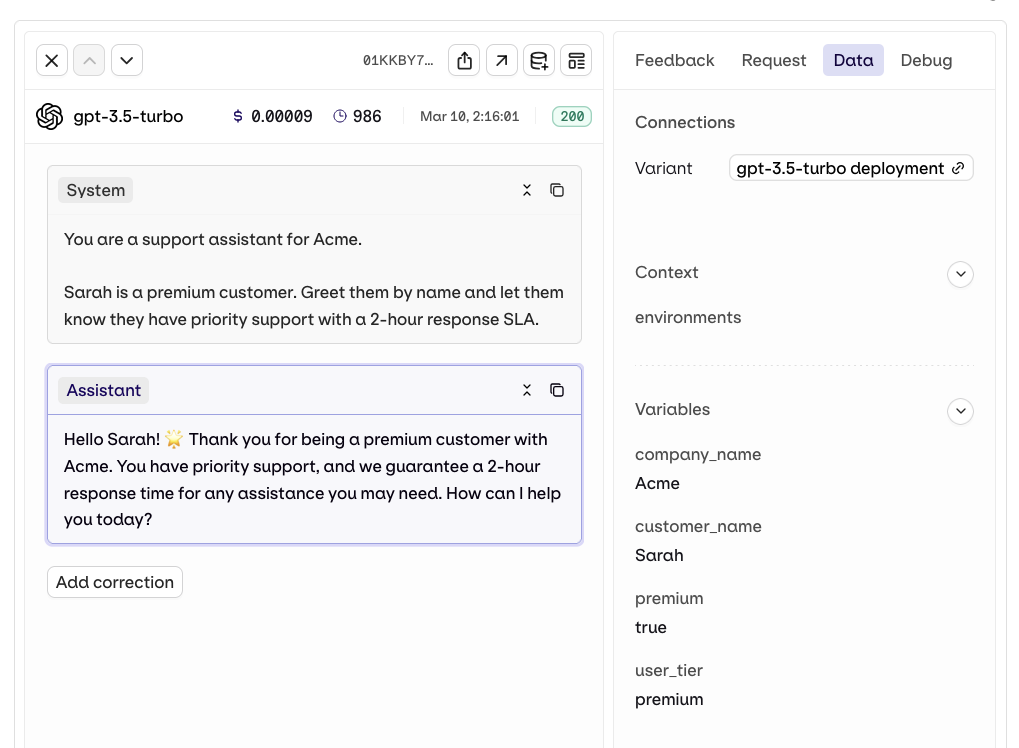This screenshot has width=1019, height=748.
Task: Open the gpt-3.5-turbo deployment variant link
Action: click(x=851, y=168)
